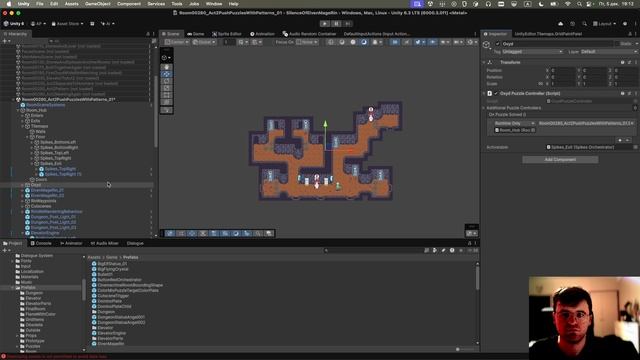
Task: Select ElevatorEngine prefab asset
Action: click(111, 333)
